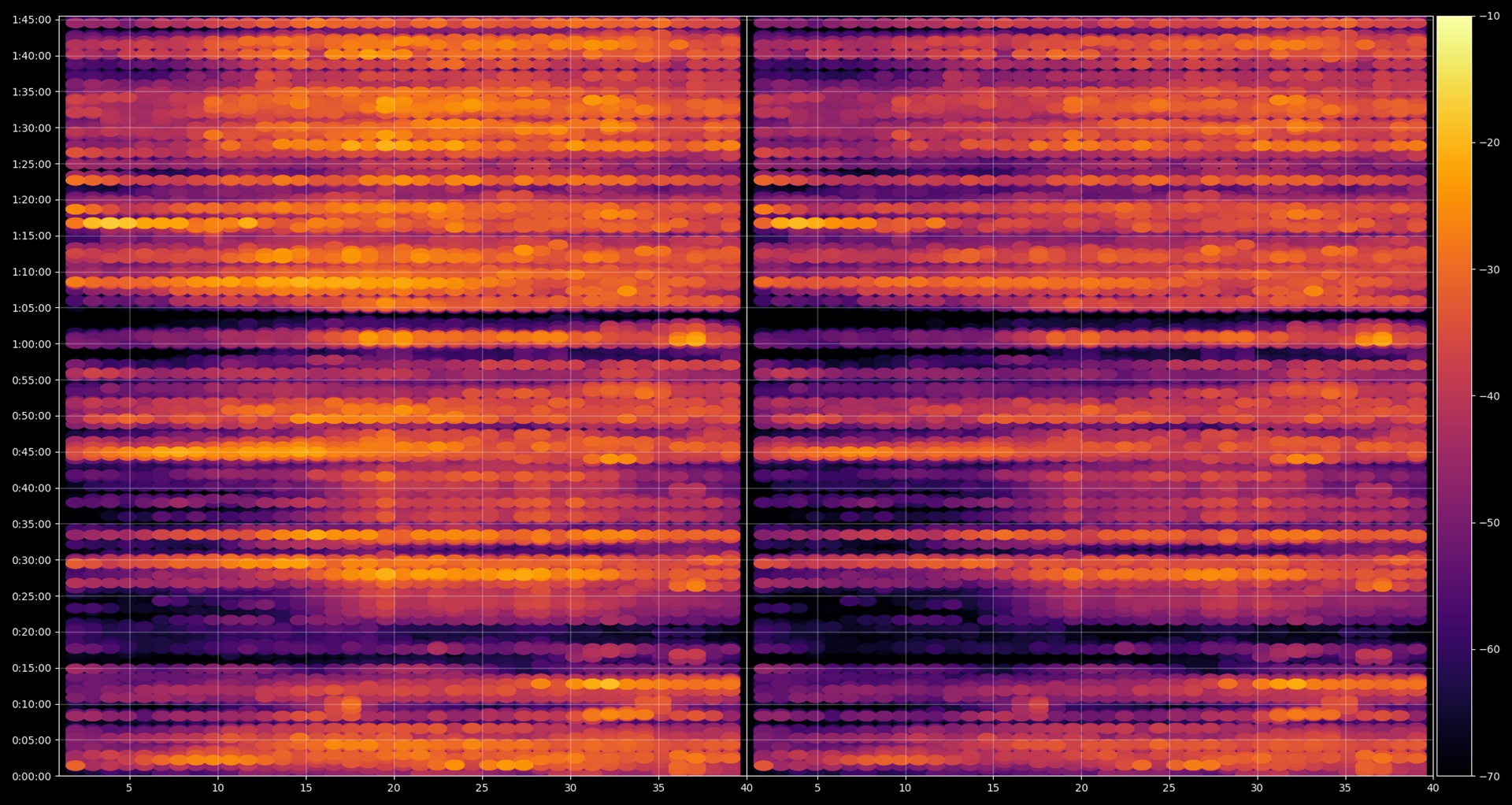Select the 0:00:00 y-axis tick label
Screen dimensions: 1512x805
pyautogui.click(x=31, y=777)
